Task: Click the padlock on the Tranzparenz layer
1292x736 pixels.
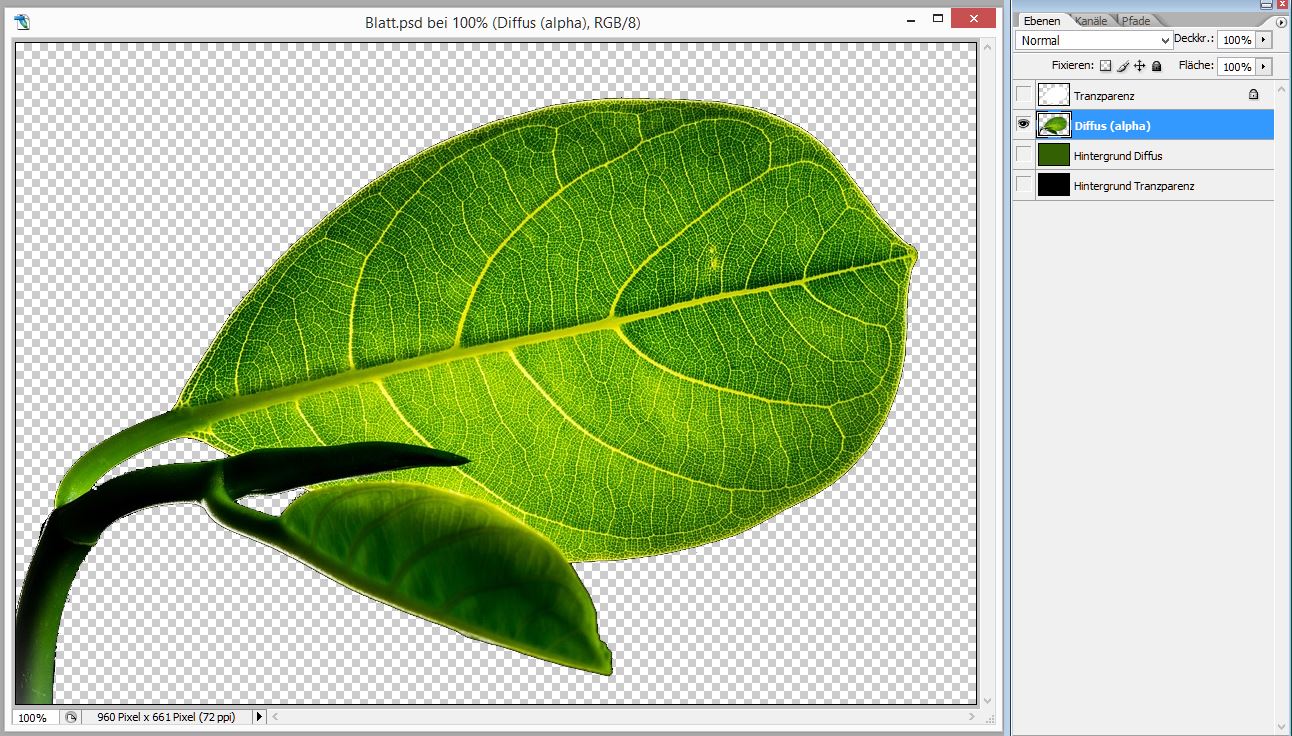Action: 1254,95
